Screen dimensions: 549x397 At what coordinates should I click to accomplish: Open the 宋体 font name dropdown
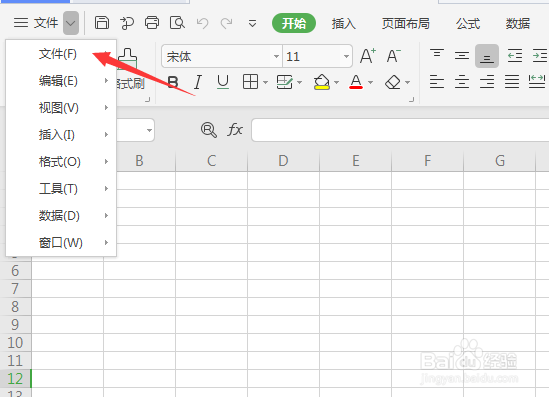pyautogui.click(x=276, y=56)
